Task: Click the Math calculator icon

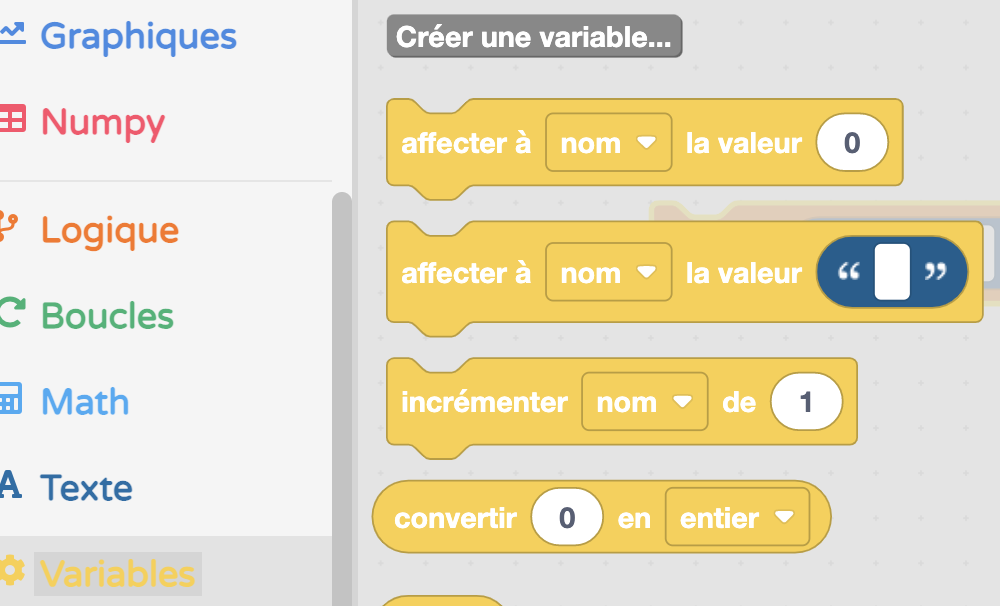Action: click(10, 398)
